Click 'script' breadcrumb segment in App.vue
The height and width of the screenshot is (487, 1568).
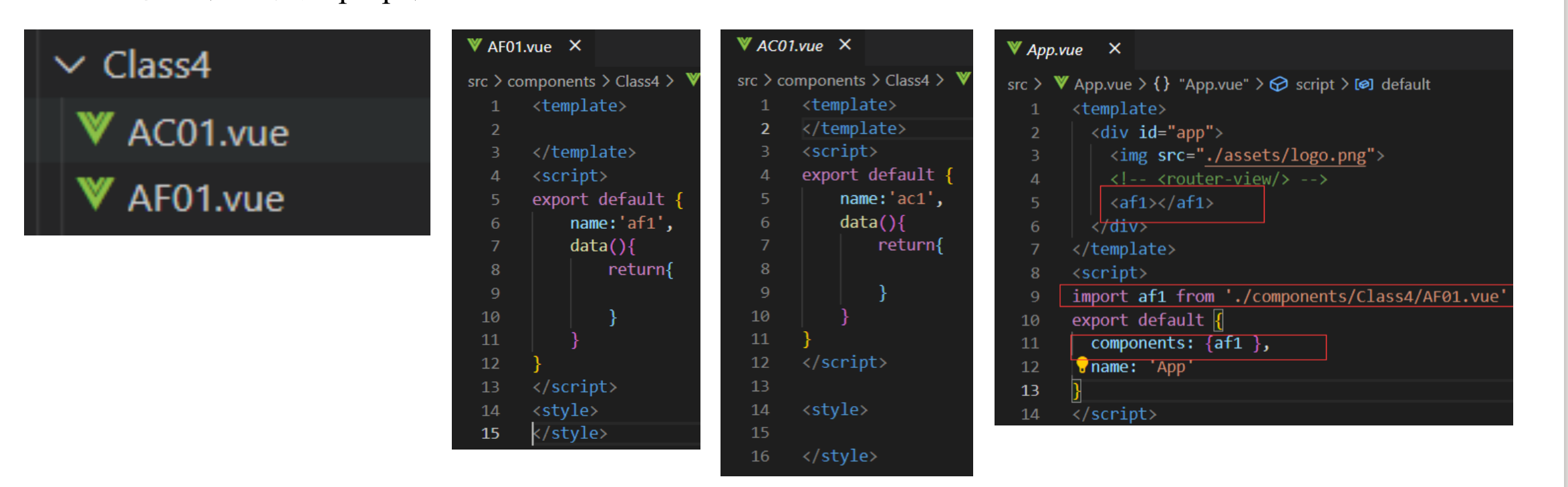1315,84
